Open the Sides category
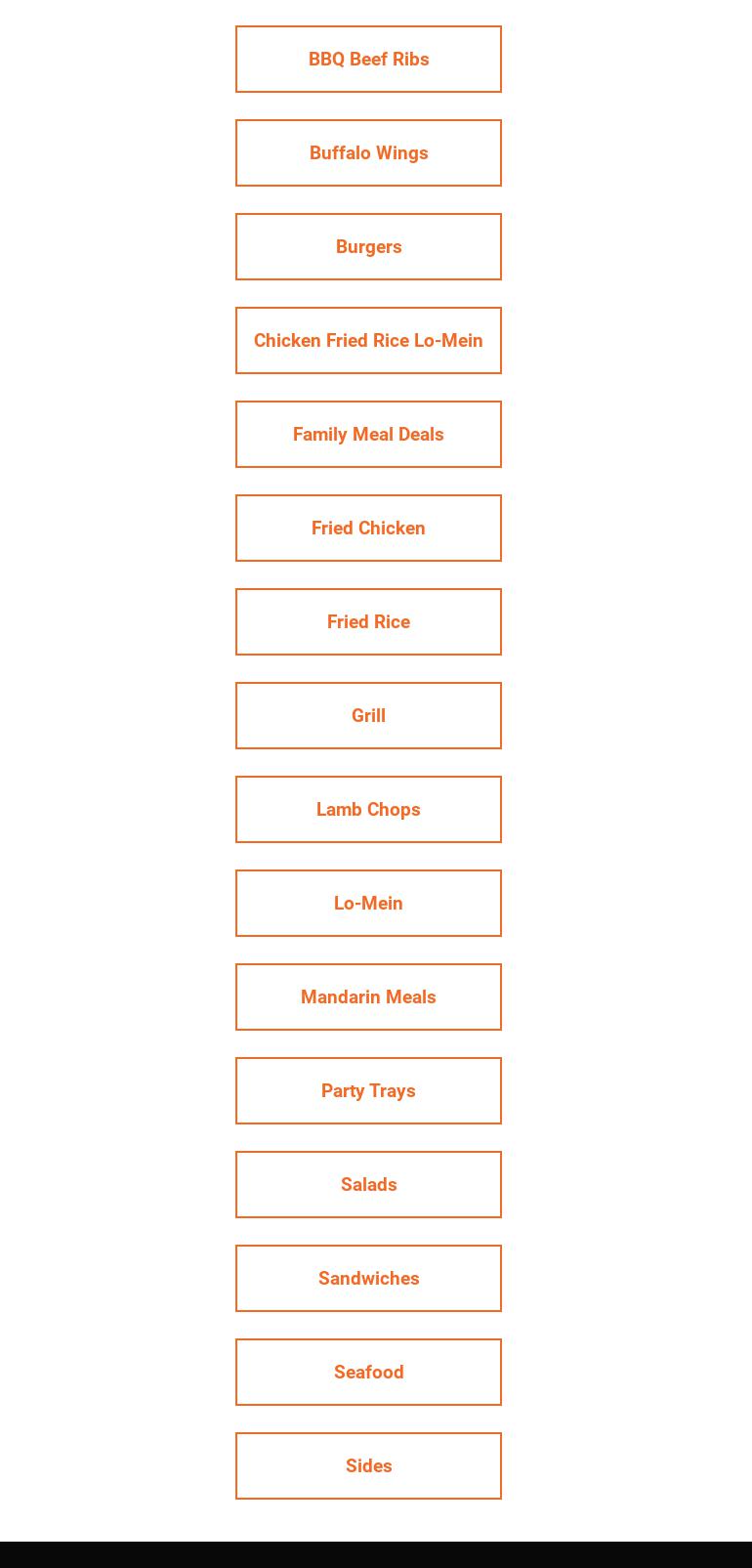Screen dimensions: 752x1568 click(368, 1466)
